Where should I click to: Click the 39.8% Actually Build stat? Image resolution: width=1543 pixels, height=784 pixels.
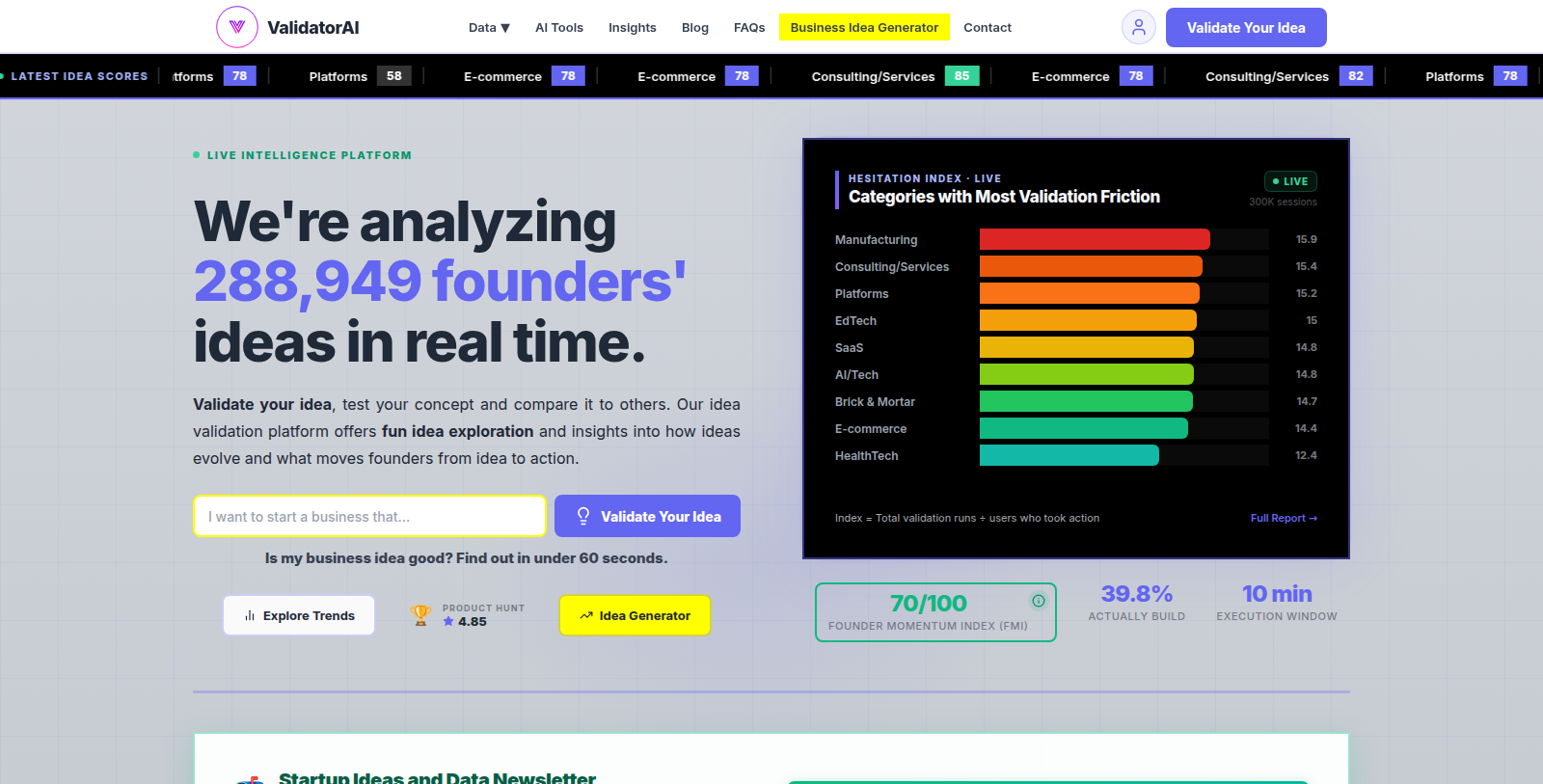click(1137, 603)
